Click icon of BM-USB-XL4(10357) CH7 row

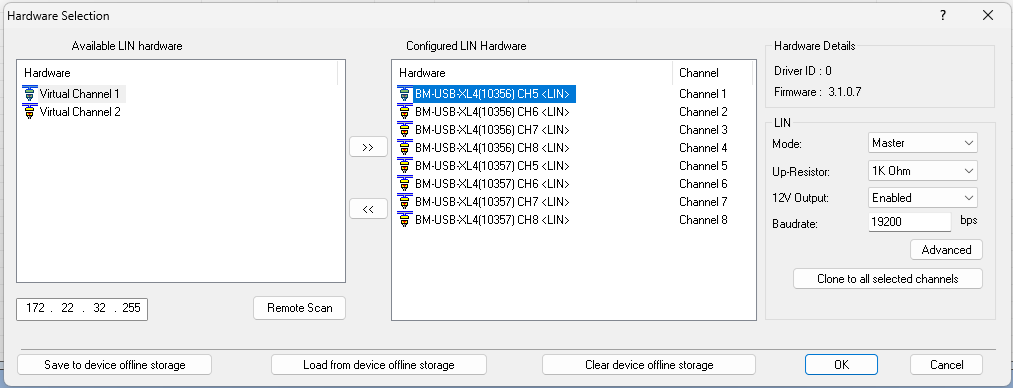[x=405, y=202]
